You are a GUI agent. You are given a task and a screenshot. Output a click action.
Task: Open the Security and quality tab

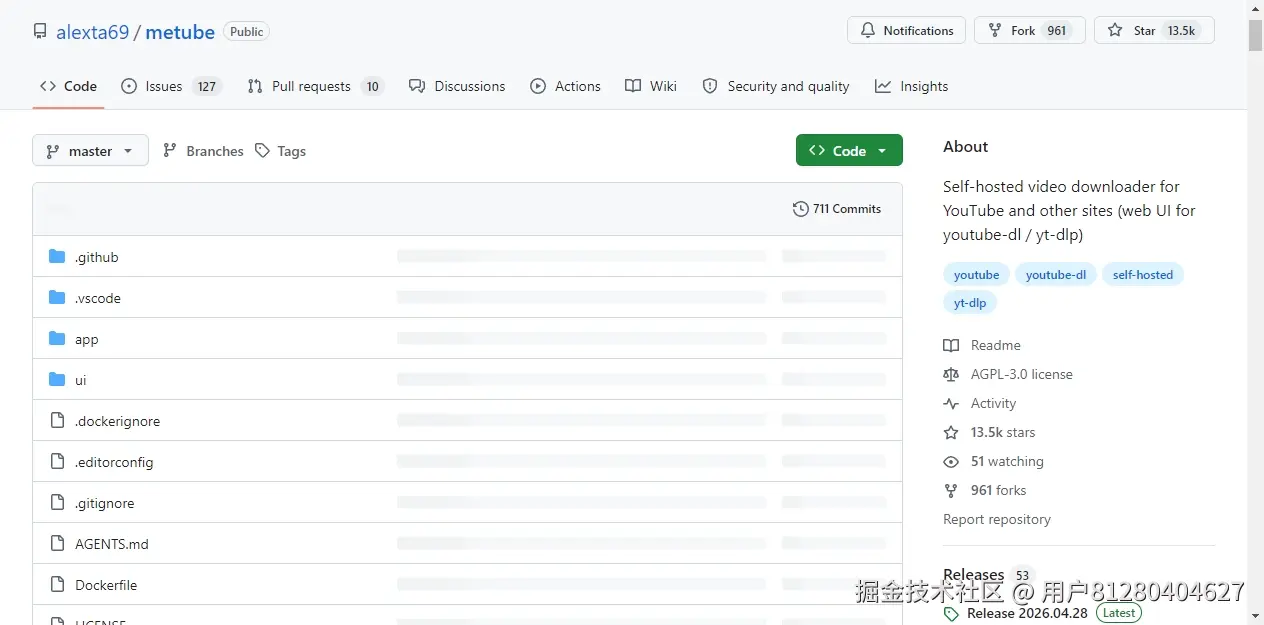tap(776, 86)
